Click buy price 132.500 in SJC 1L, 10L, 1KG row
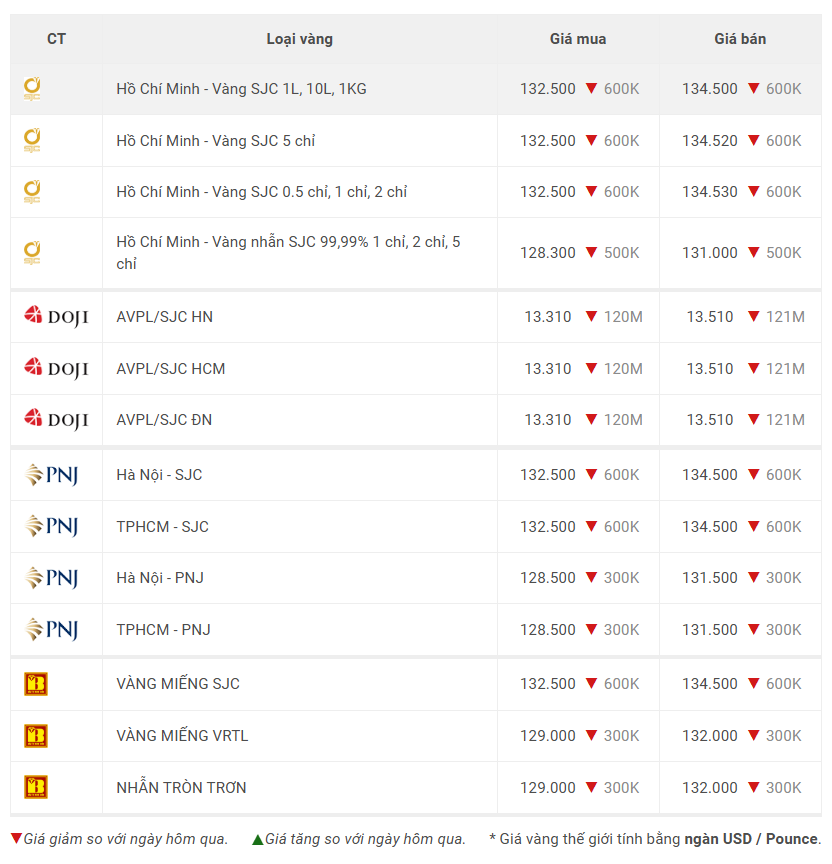This screenshot has width=832, height=864. click(x=548, y=89)
